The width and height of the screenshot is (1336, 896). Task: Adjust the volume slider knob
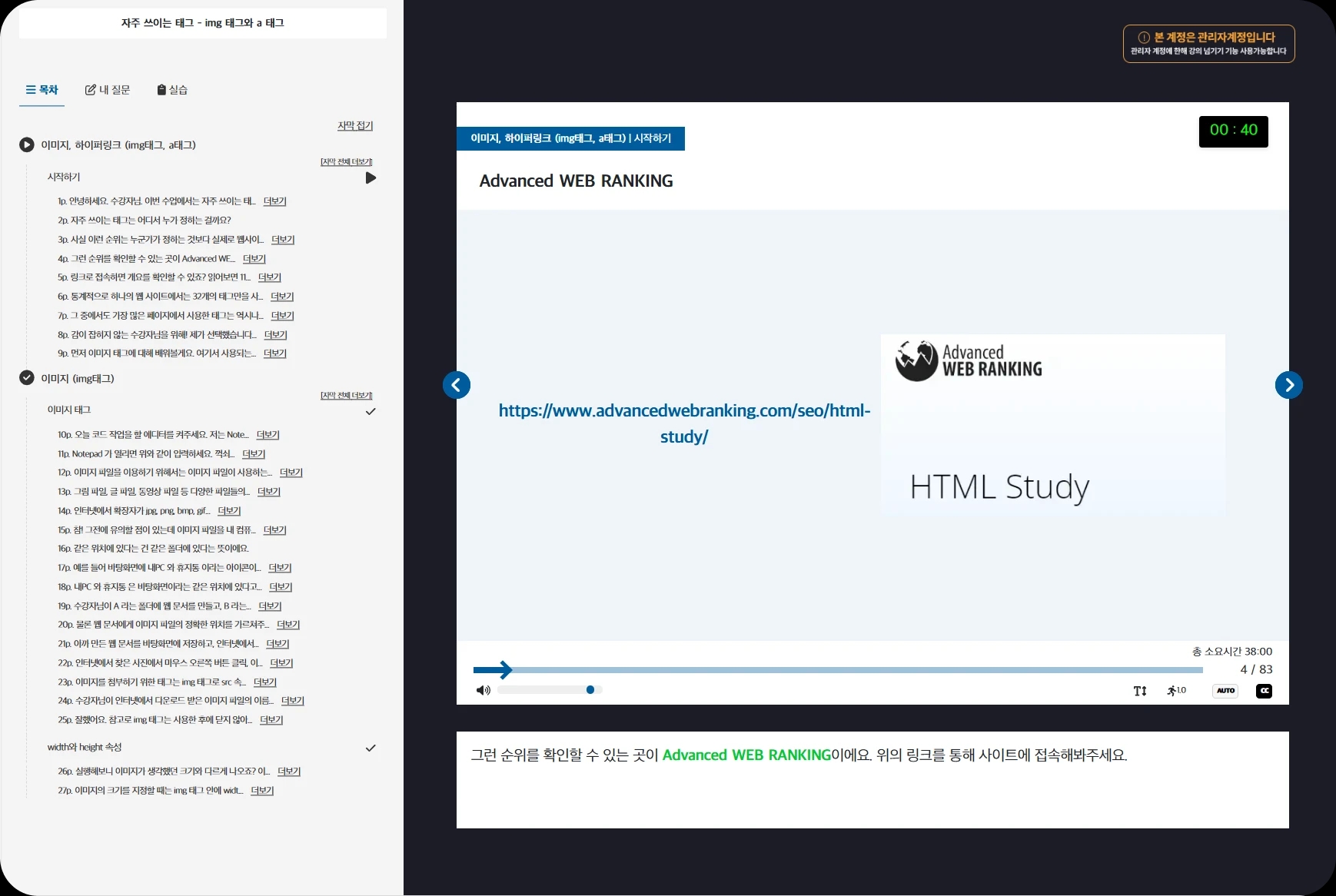590,689
